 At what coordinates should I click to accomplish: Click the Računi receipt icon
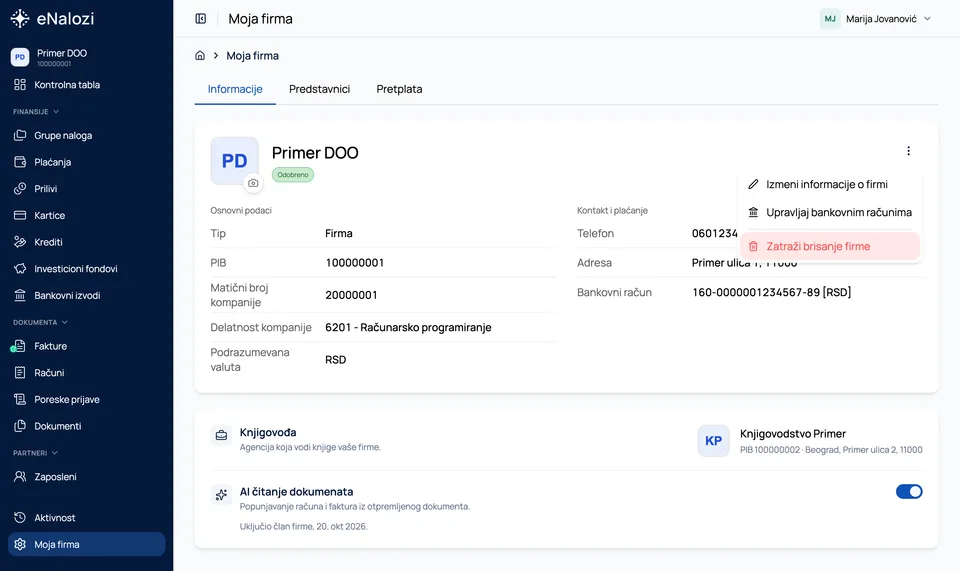20,373
